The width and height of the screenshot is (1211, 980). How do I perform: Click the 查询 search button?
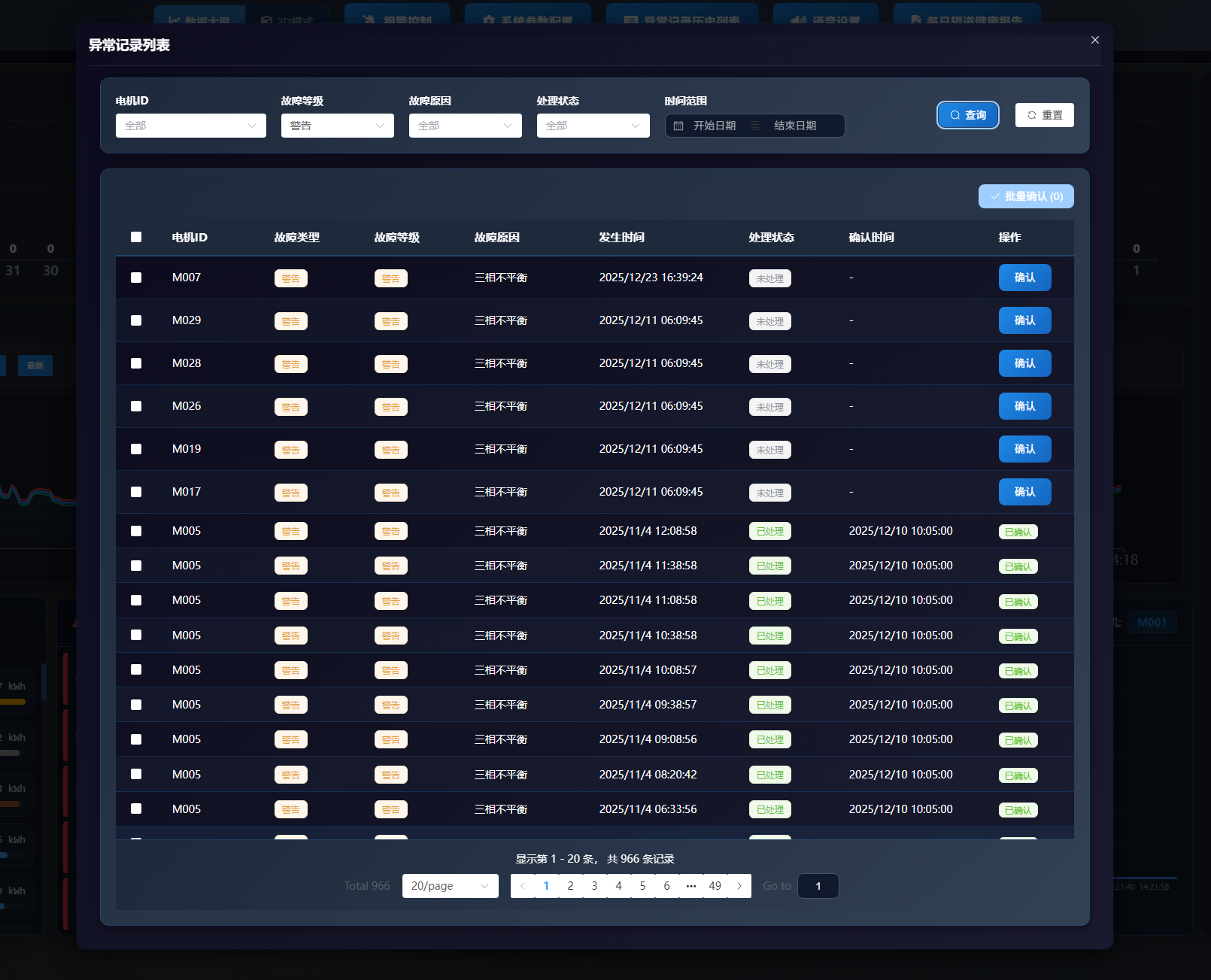[967, 115]
